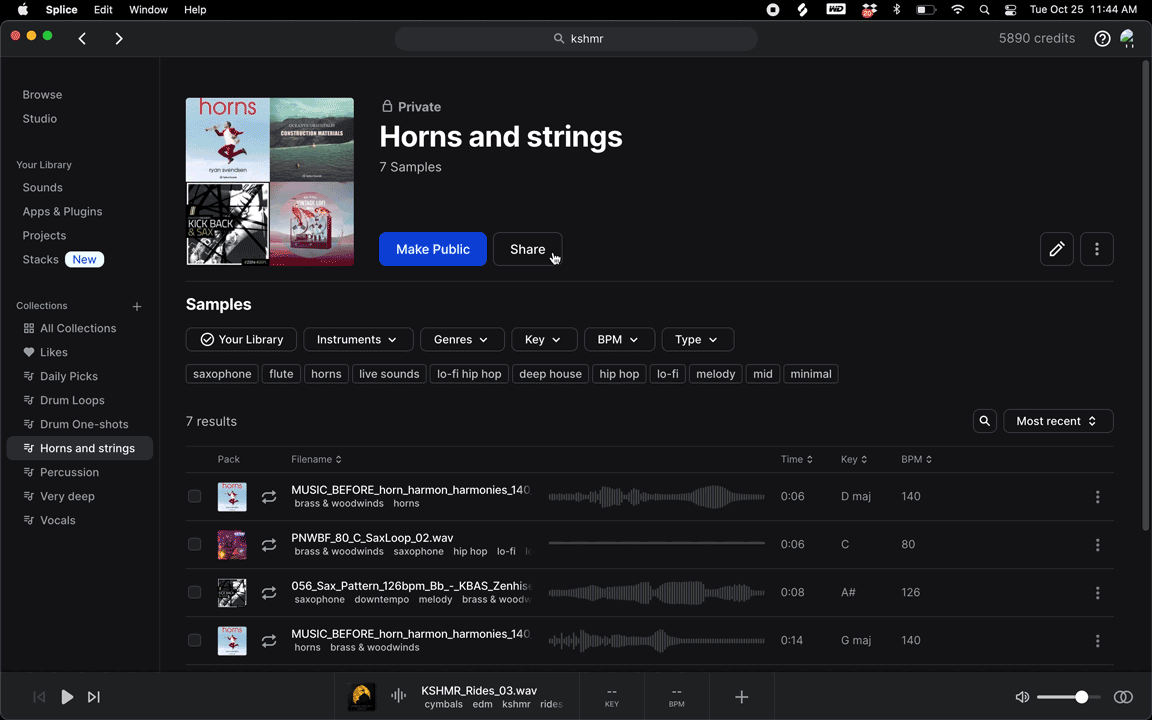The width and height of the screenshot is (1152, 720).
Task: Click loop icon on PNWBF_80_C_SaxLoop_02 row
Action: (269, 545)
